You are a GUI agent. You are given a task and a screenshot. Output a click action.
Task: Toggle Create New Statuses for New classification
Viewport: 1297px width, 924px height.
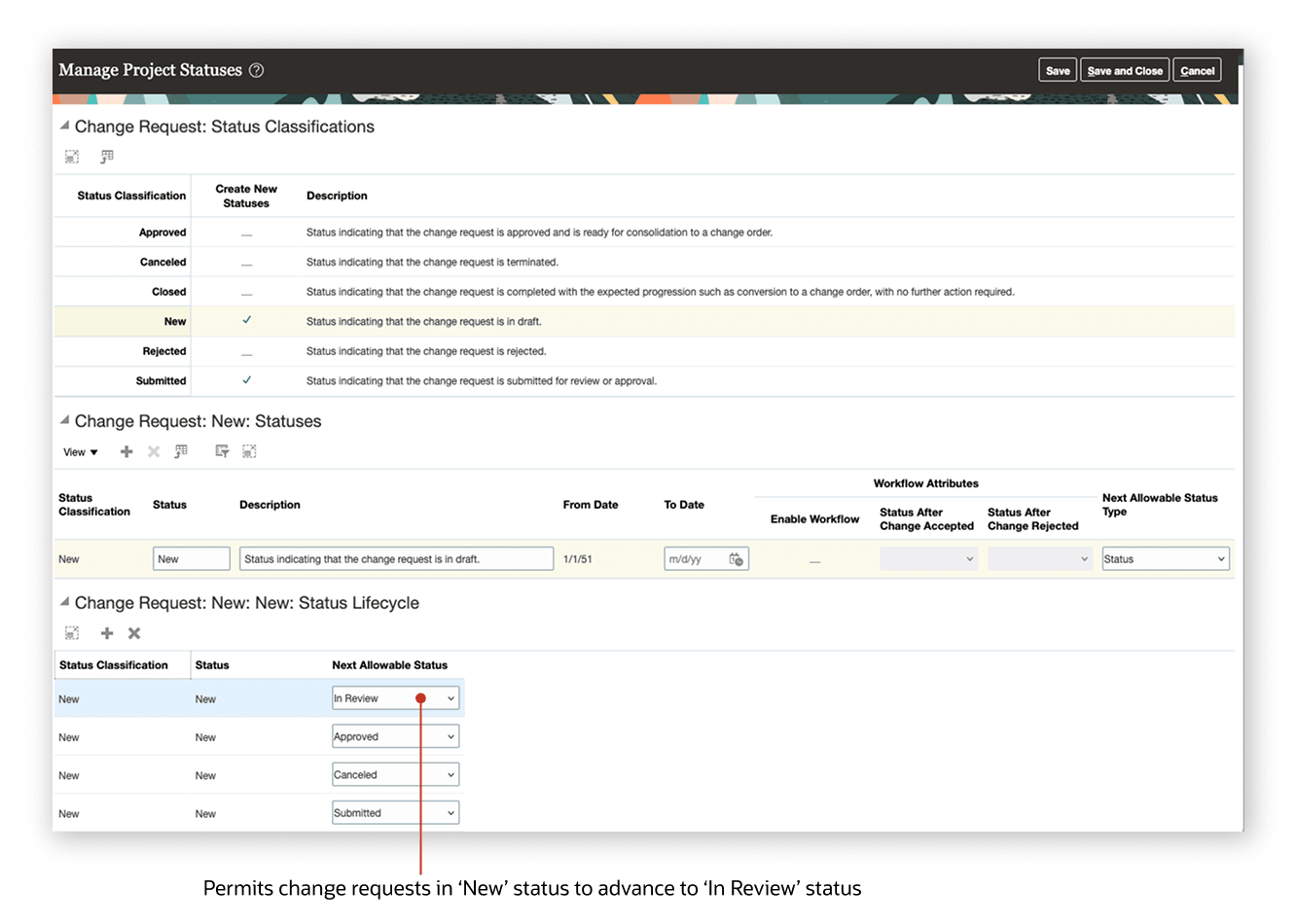pyautogui.click(x=247, y=321)
